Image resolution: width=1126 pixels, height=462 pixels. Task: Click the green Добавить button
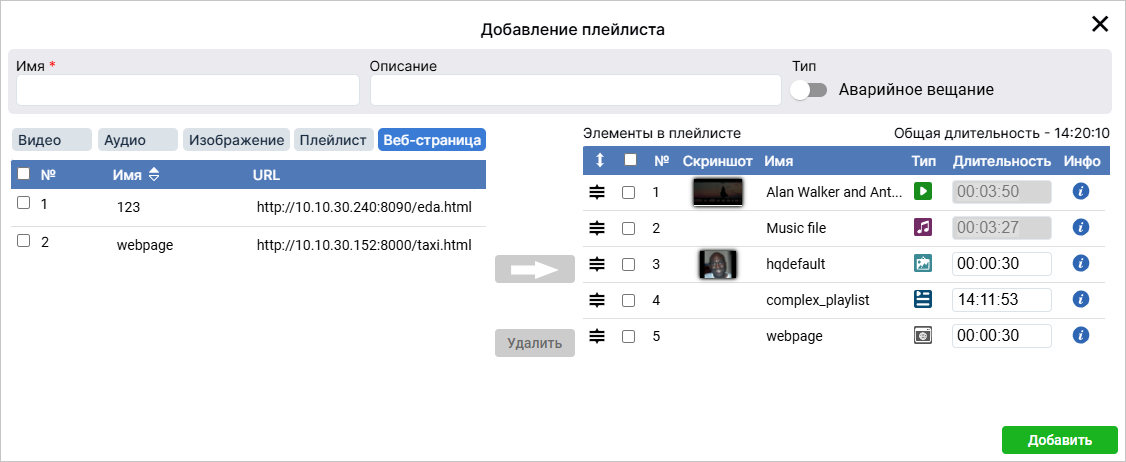pos(1060,440)
